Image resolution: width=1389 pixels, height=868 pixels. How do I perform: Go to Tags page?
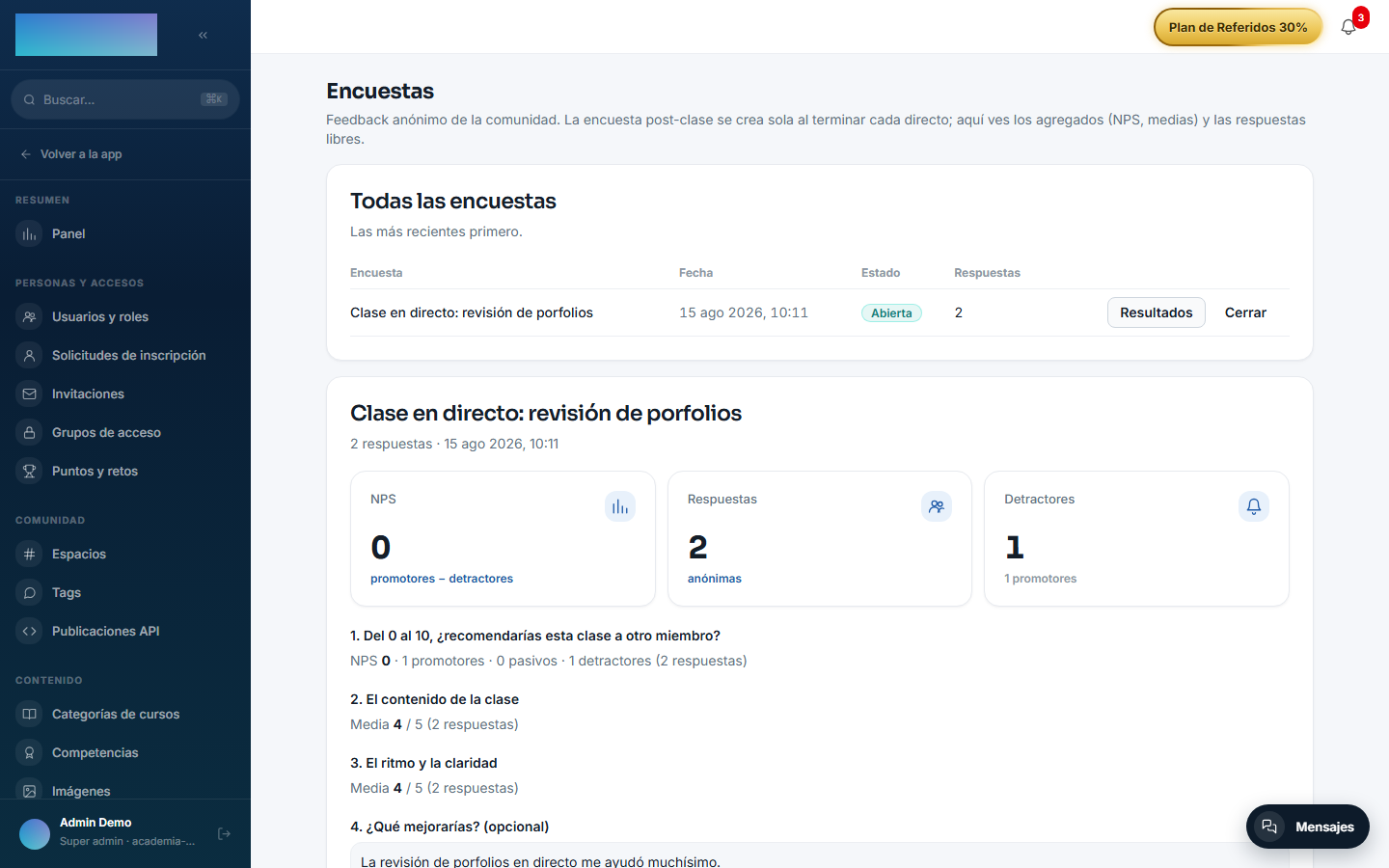point(125,593)
